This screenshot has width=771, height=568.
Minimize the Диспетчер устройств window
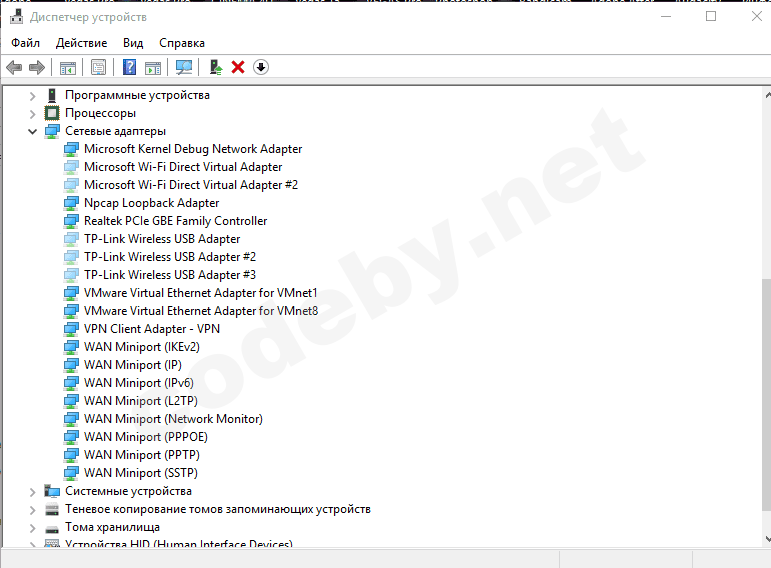tap(666, 16)
